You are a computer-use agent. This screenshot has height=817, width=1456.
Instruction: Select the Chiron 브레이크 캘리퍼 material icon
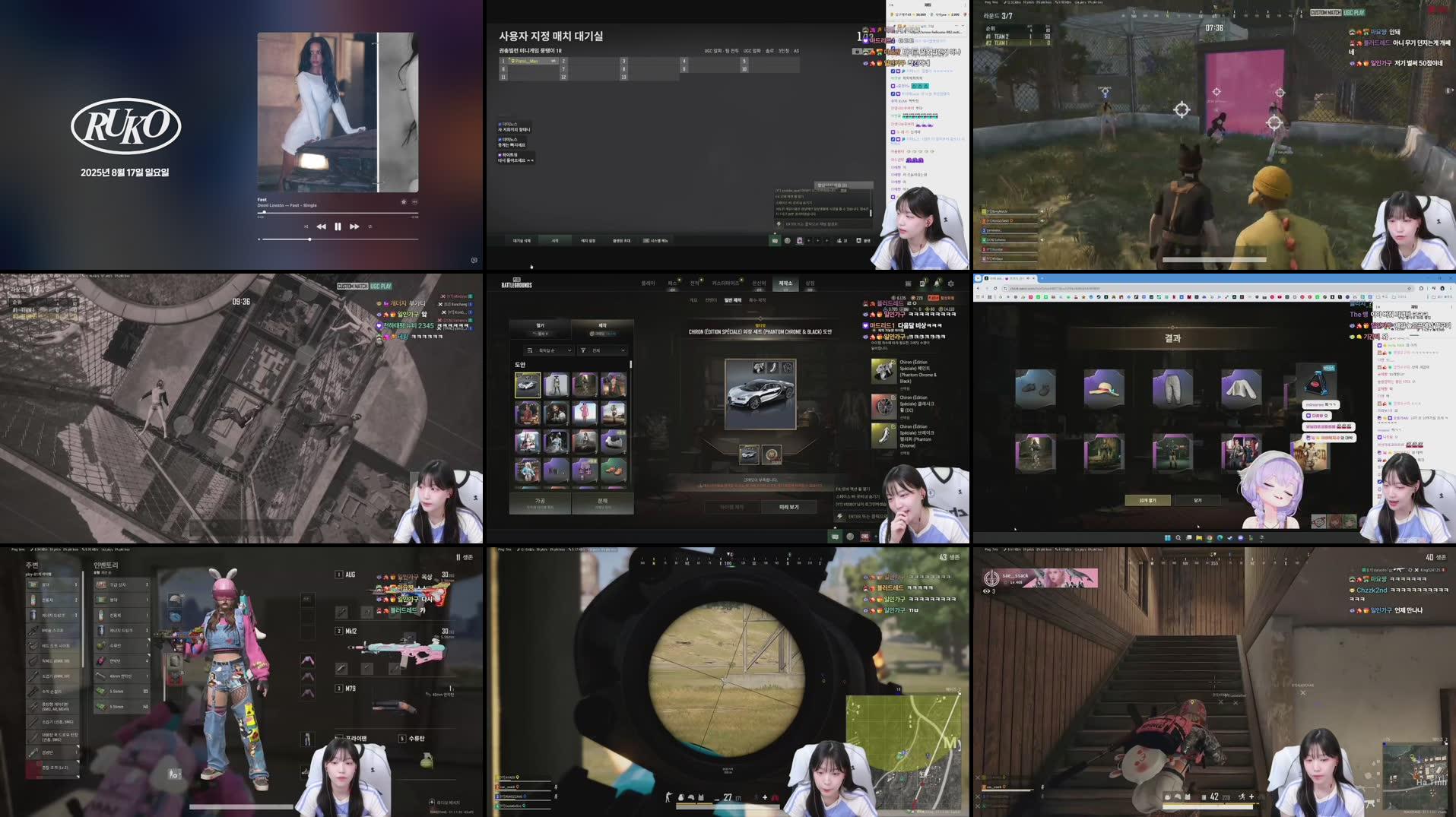point(883,435)
